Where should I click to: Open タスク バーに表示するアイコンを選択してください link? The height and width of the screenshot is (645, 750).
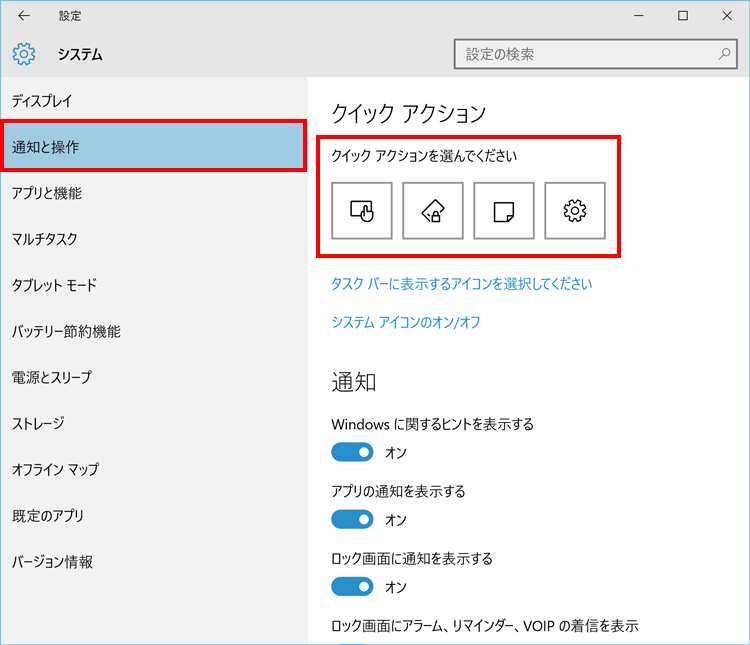pos(461,284)
